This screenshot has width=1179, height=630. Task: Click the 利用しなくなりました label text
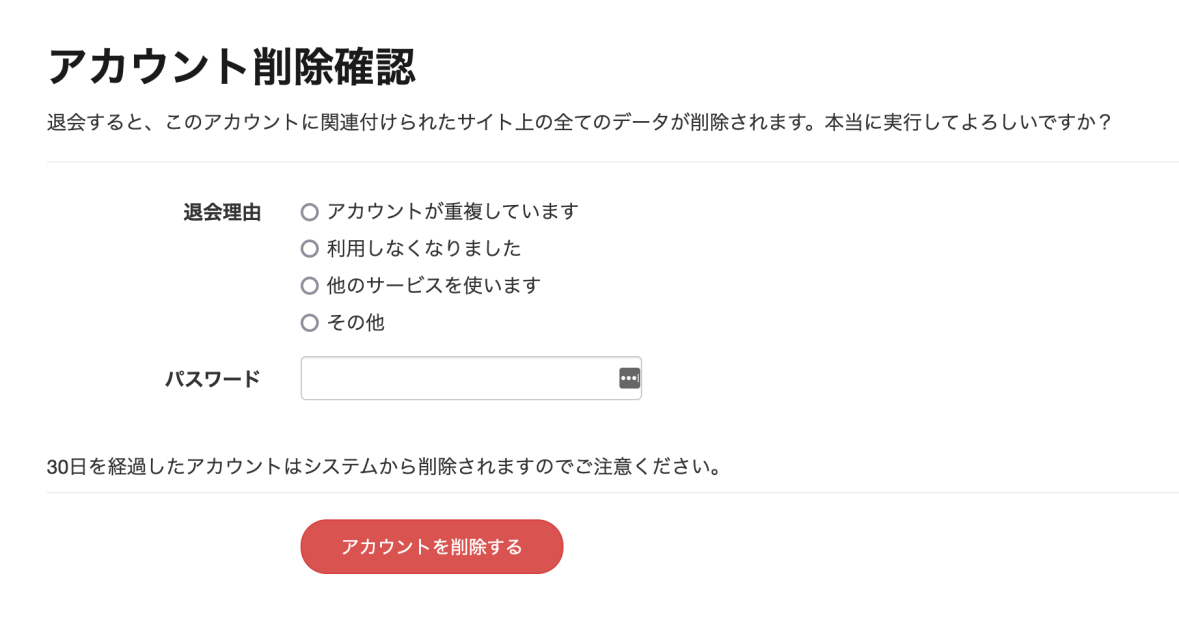coord(423,248)
